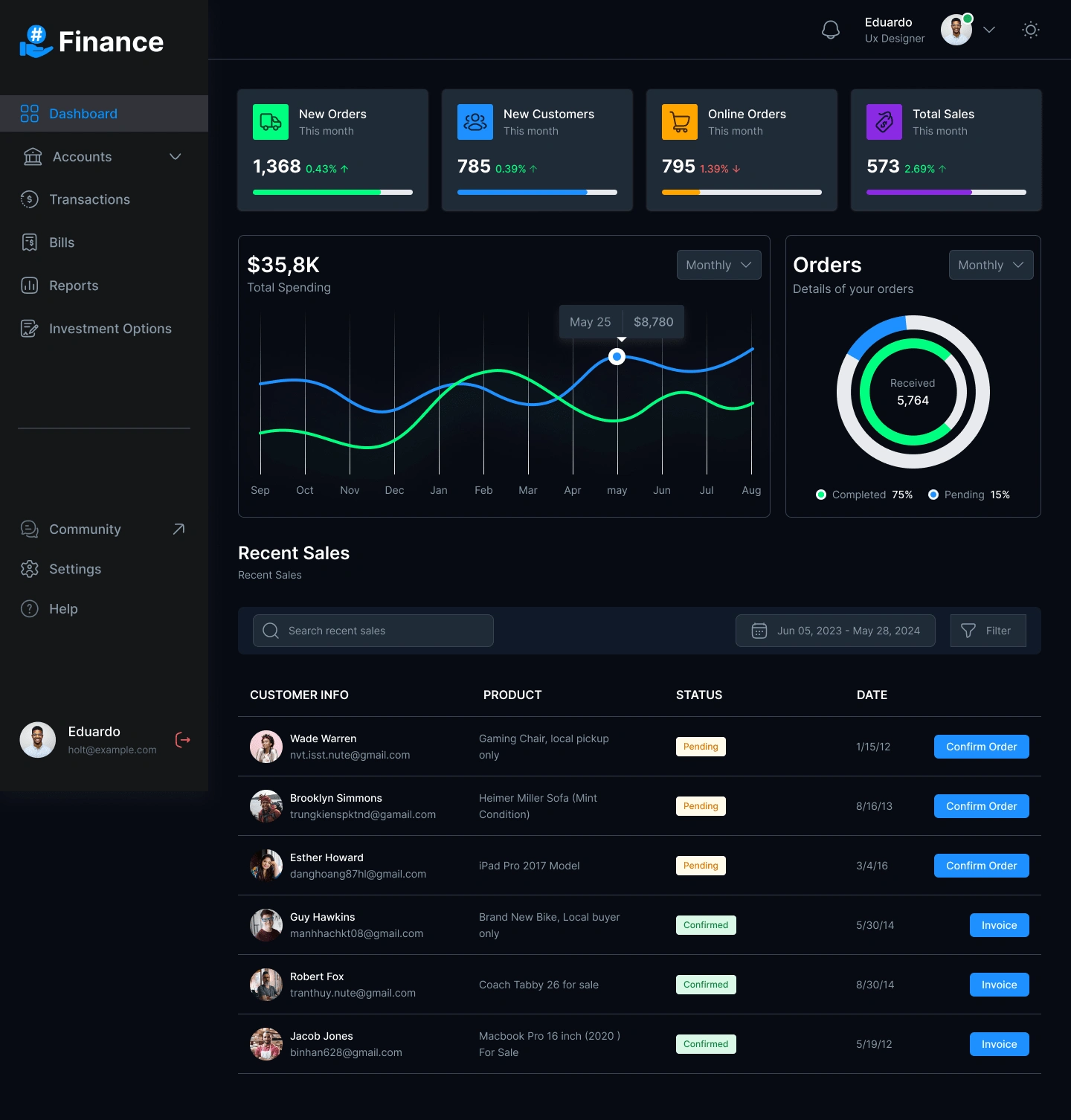Click the May data point on the spending chart
Image resolution: width=1071 pixels, height=1120 pixels.
click(617, 357)
